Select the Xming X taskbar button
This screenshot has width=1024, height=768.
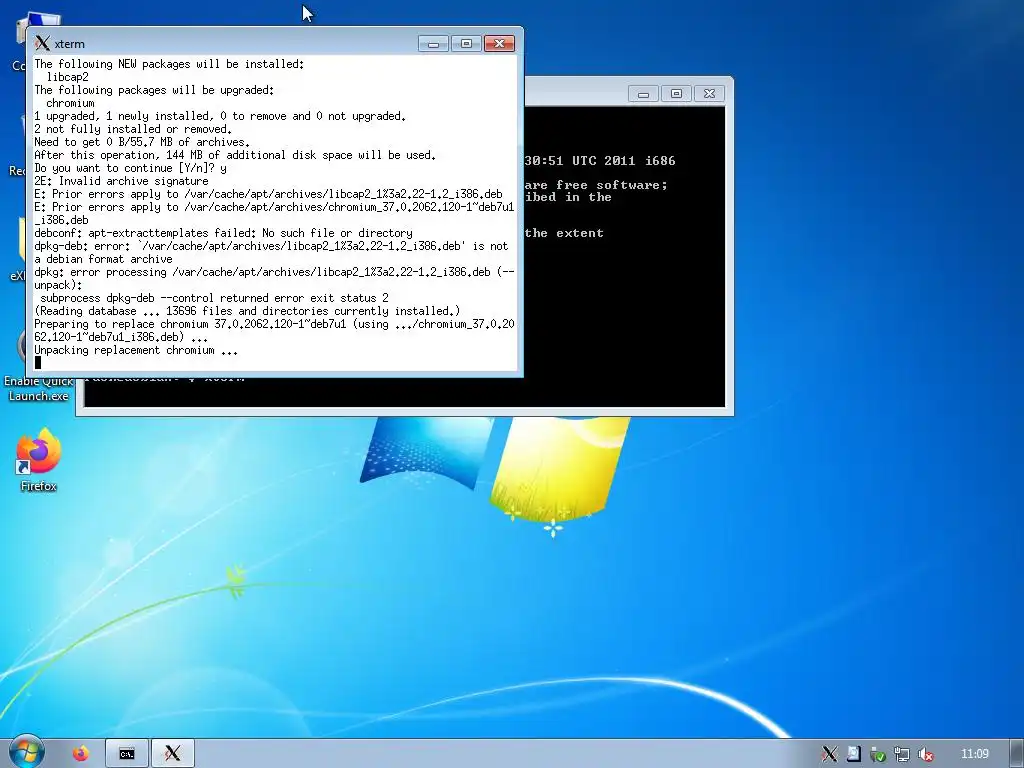pyautogui.click(x=172, y=754)
